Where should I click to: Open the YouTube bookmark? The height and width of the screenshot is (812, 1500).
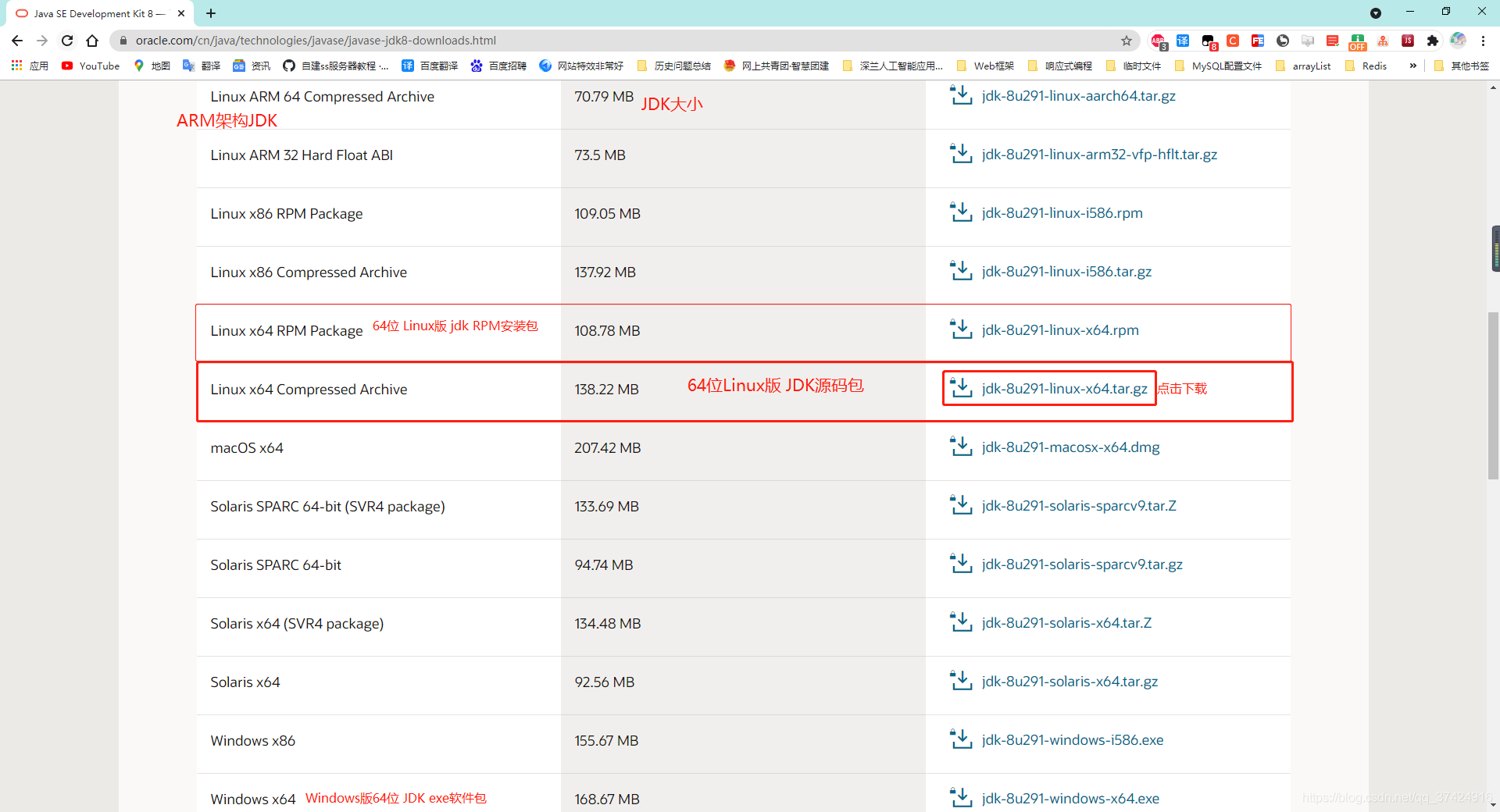pos(91,66)
